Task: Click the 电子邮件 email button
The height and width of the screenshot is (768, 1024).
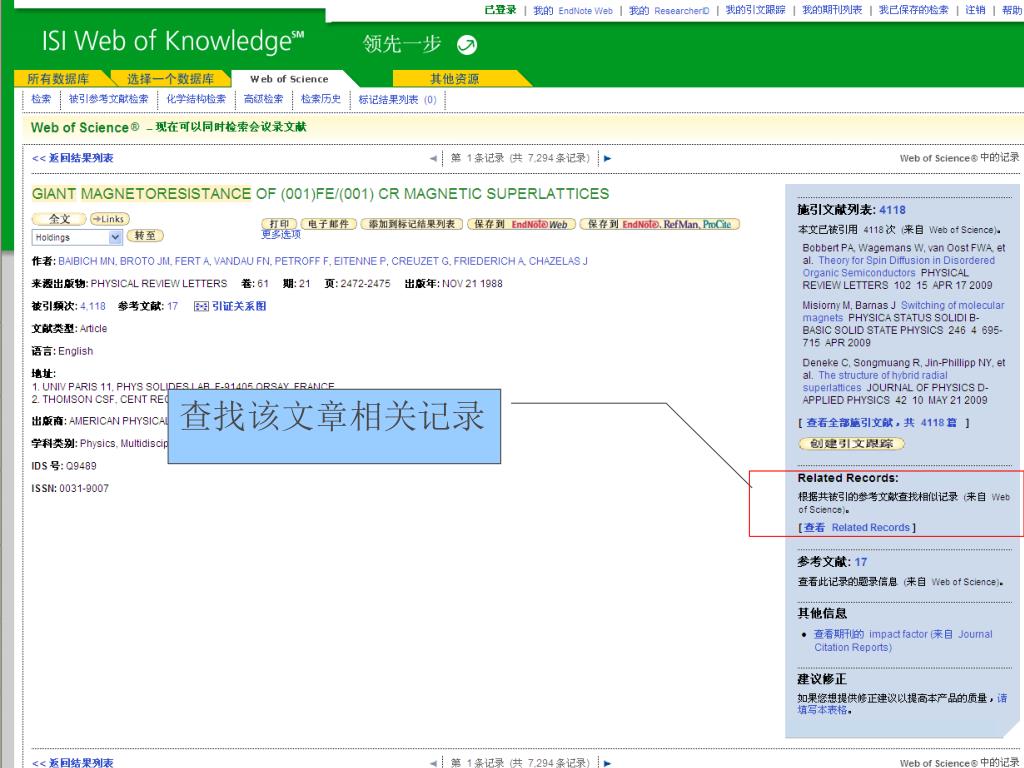Action: click(x=328, y=224)
